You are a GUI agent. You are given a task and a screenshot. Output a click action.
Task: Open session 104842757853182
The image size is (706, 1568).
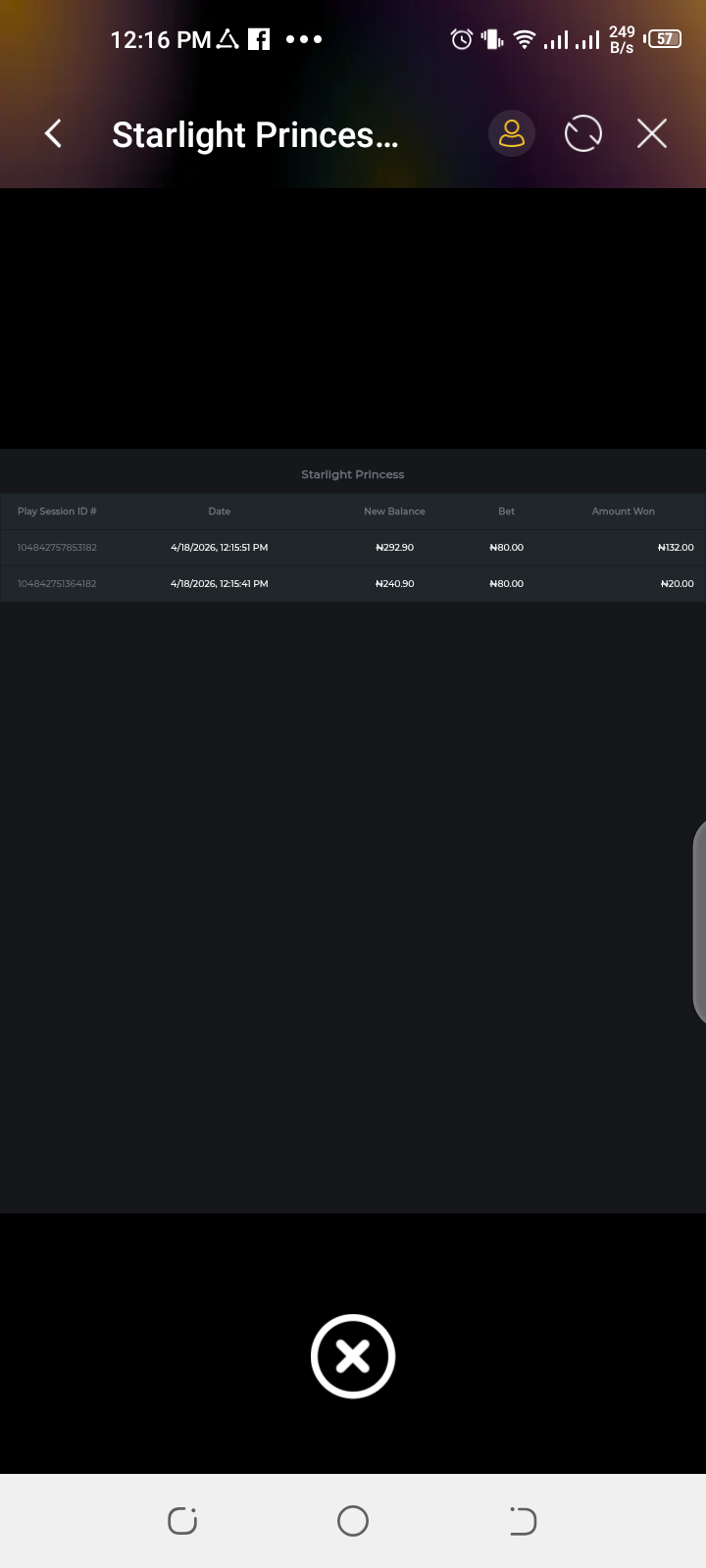57,548
